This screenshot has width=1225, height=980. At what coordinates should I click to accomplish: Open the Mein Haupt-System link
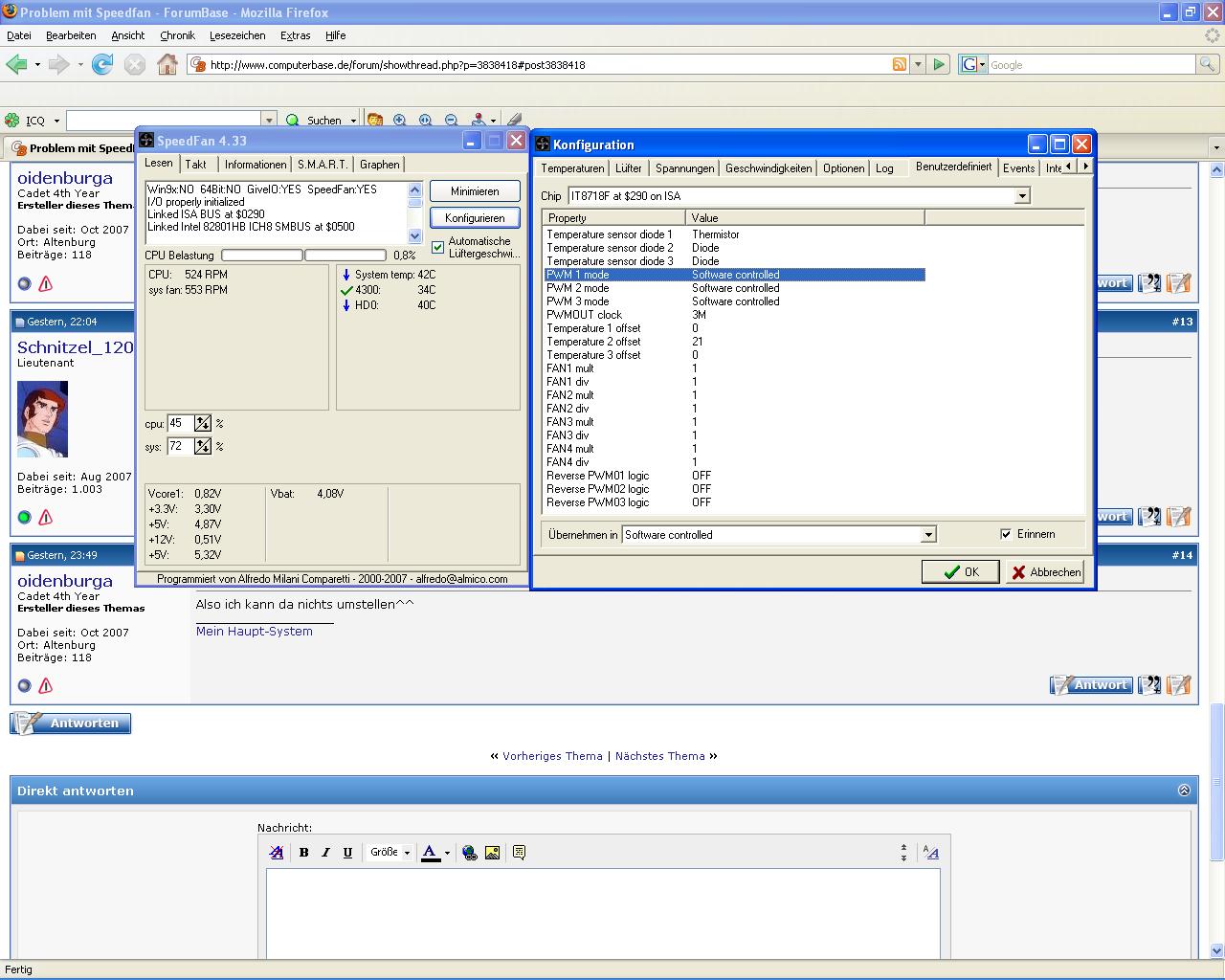tap(255, 631)
